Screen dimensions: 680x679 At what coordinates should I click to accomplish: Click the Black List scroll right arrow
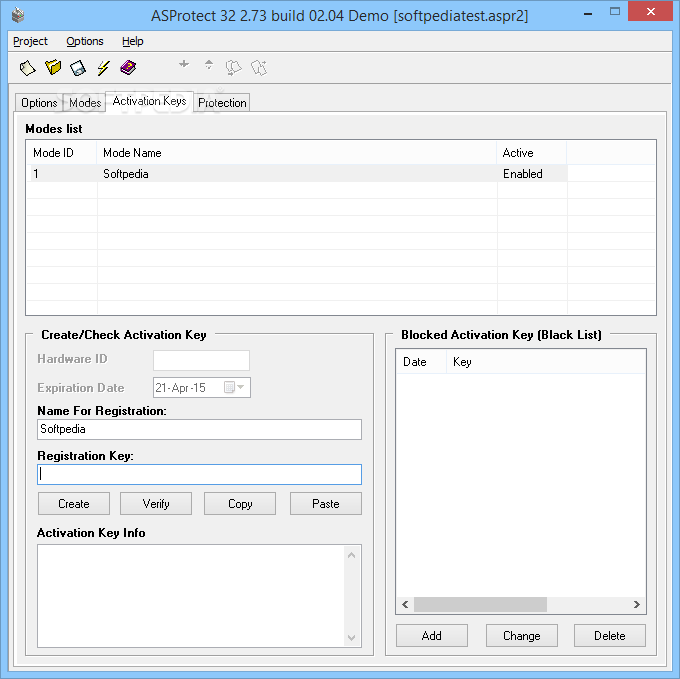point(637,604)
